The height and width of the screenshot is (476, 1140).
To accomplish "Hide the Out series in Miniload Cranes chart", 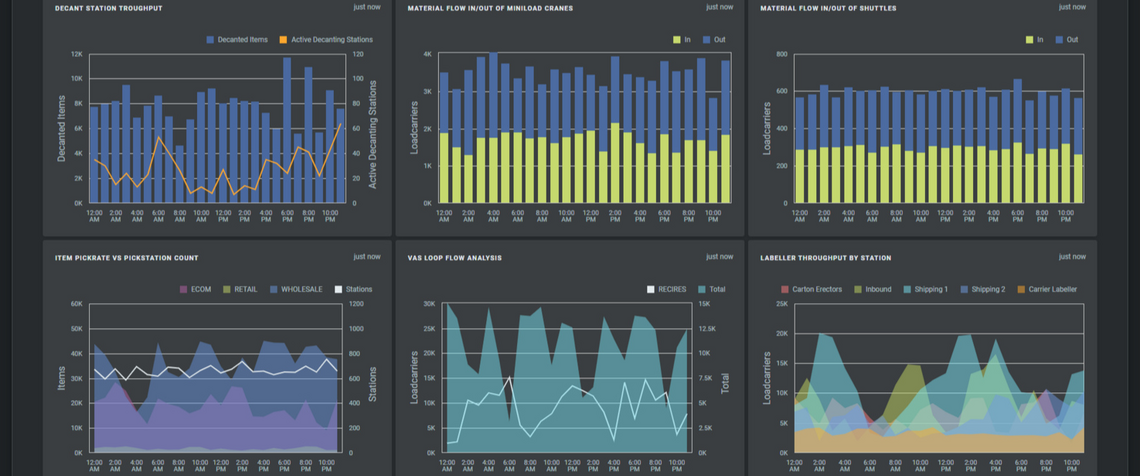I will coord(714,40).
